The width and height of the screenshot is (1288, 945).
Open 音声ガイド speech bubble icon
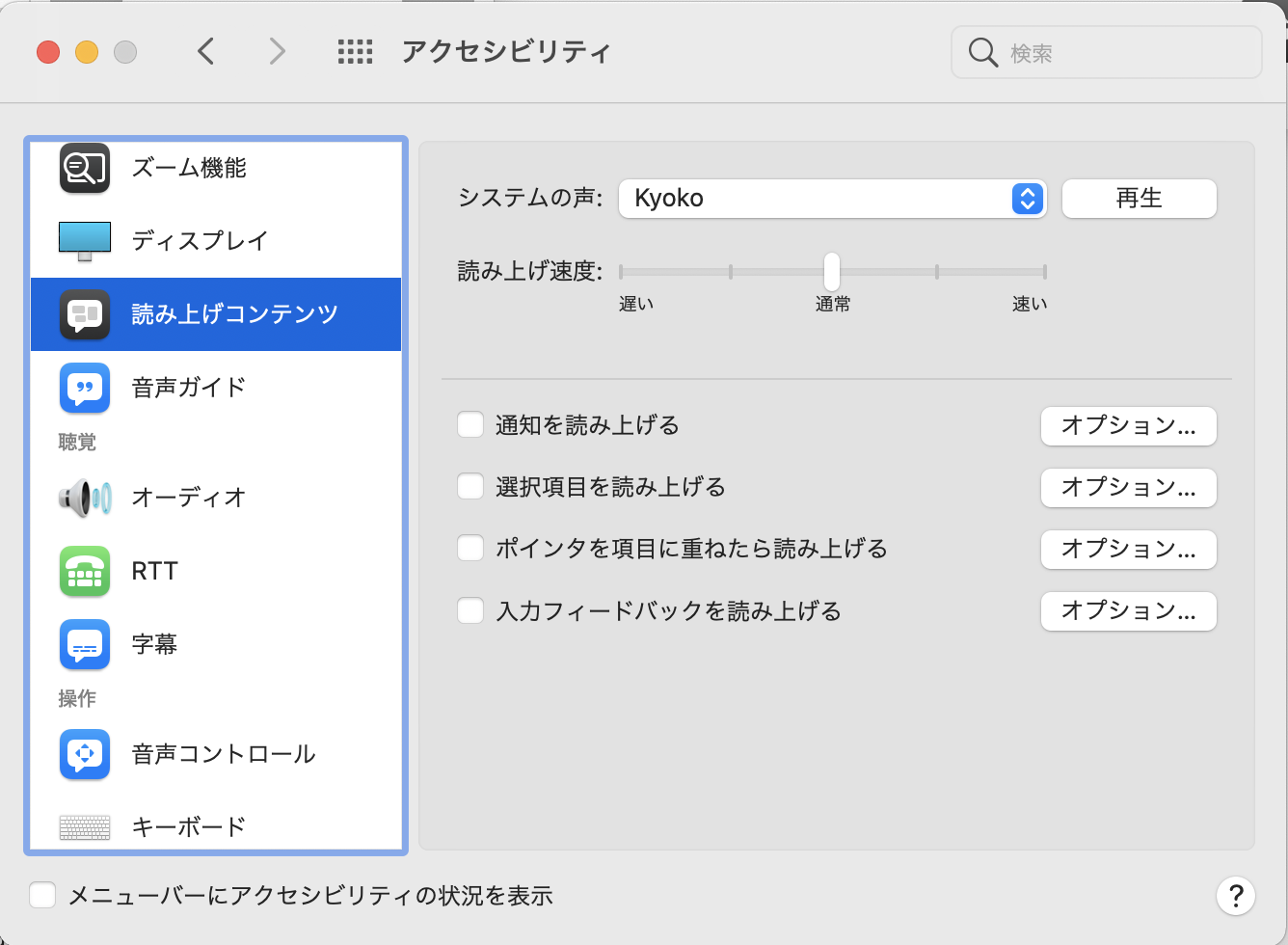(x=85, y=388)
